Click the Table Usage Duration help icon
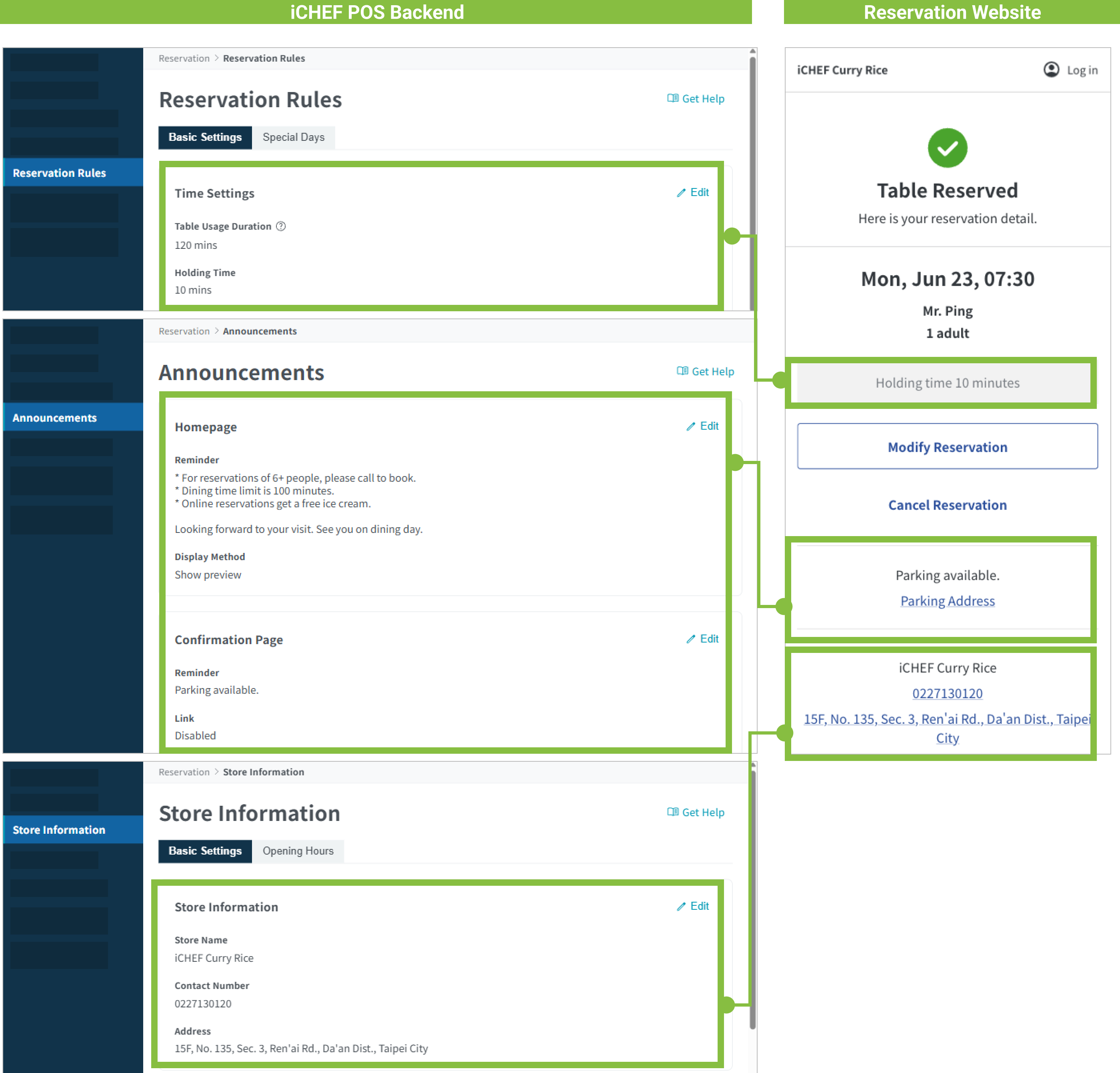This screenshot has height=1073, width=1120. click(280, 226)
